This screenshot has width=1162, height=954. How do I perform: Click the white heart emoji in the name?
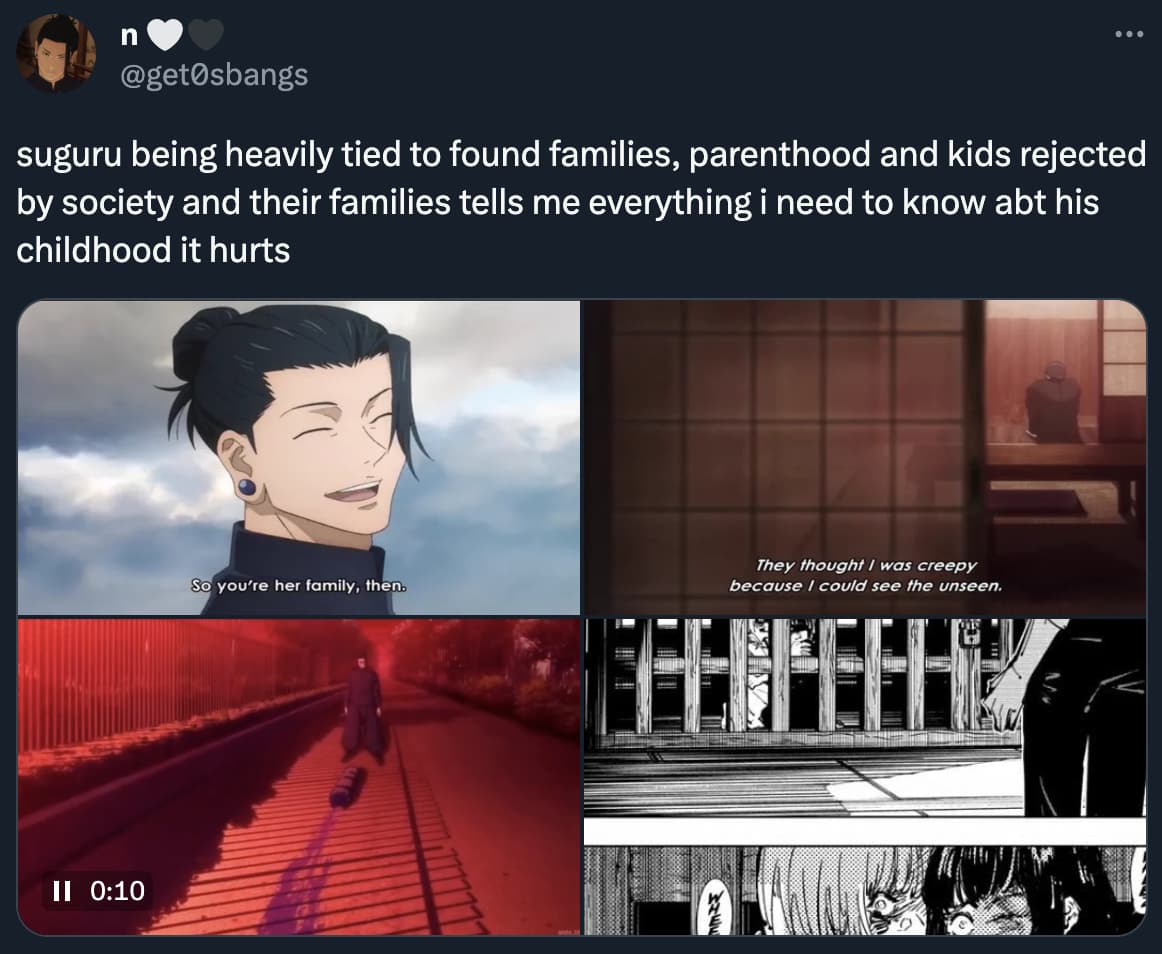165,35
